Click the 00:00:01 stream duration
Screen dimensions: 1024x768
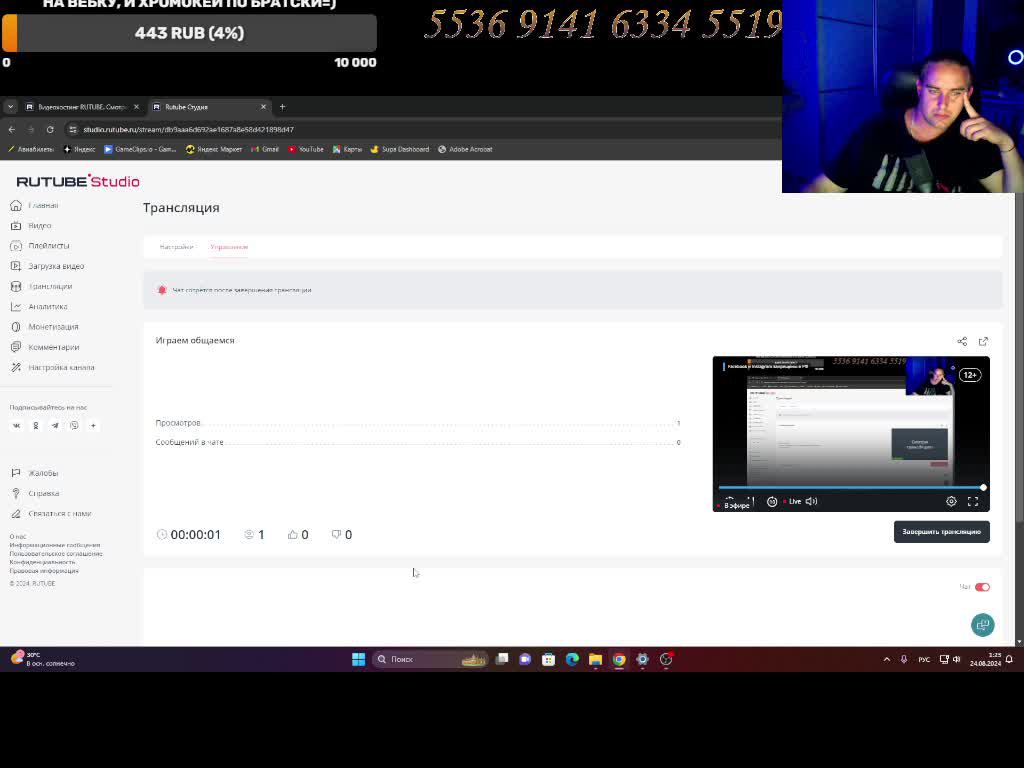click(196, 535)
